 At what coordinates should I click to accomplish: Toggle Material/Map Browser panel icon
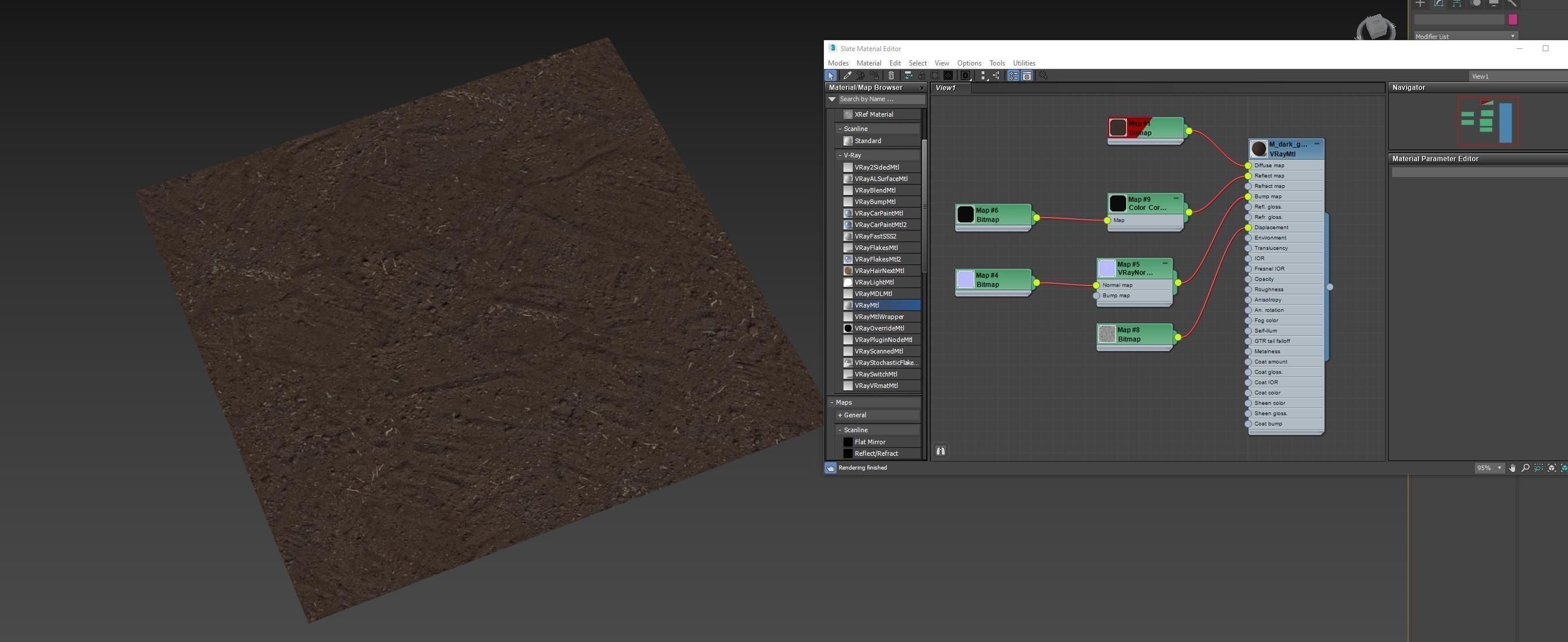tap(1014, 75)
